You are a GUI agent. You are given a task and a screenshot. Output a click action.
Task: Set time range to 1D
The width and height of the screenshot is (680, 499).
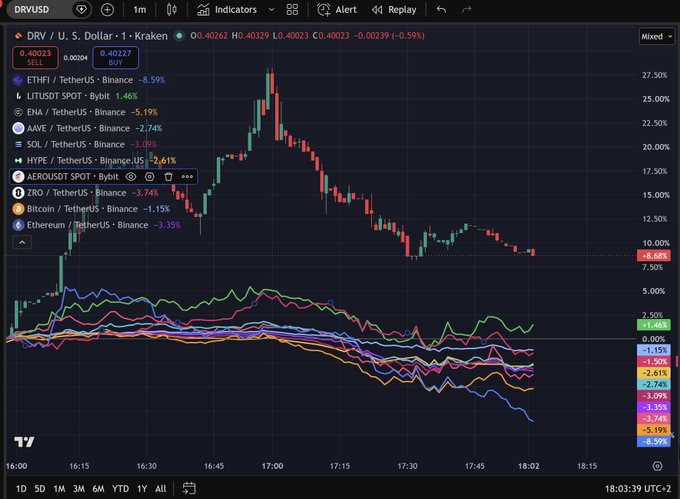[21, 489]
